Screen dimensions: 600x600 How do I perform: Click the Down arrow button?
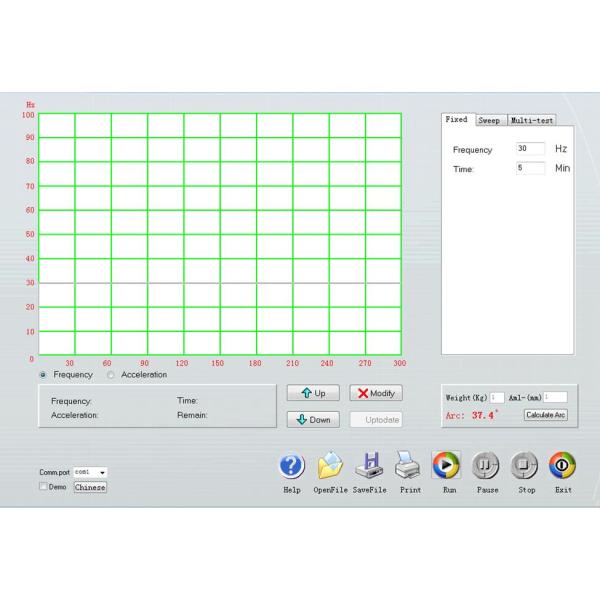coord(313,420)
